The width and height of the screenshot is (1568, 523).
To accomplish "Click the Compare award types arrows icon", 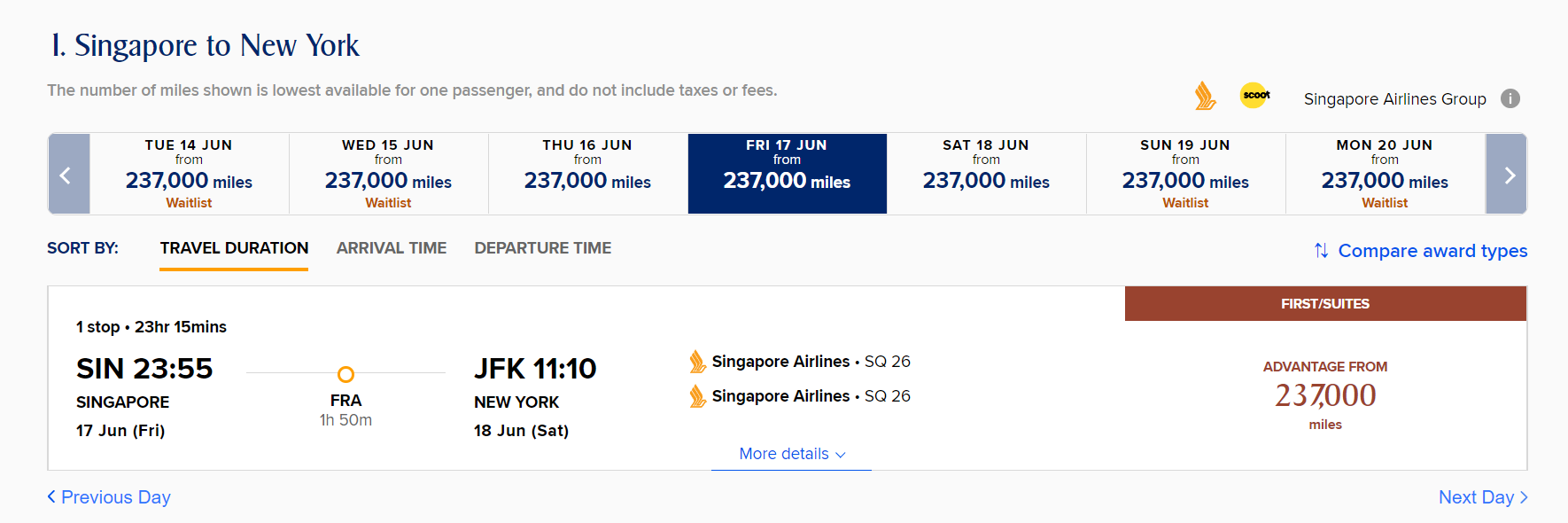I will tap(1321, 251).
